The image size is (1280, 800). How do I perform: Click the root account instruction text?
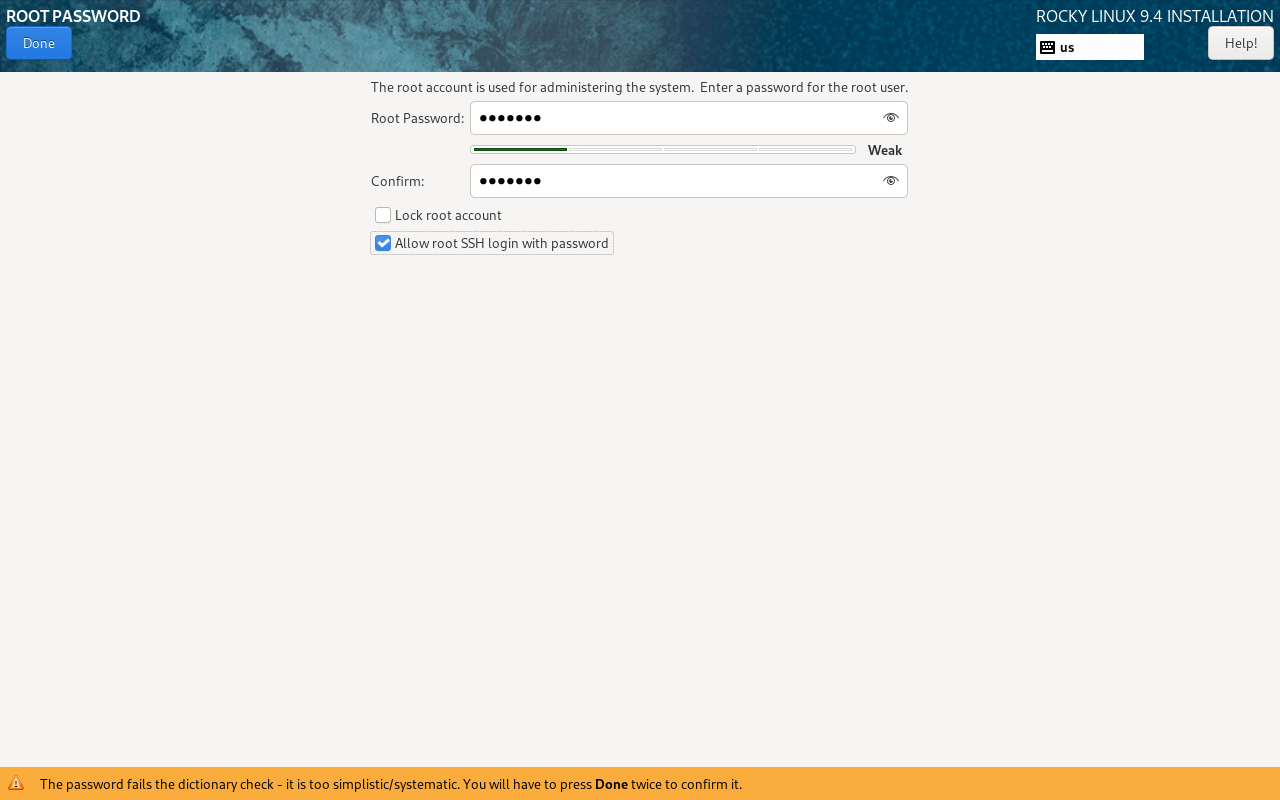point(639,87)
